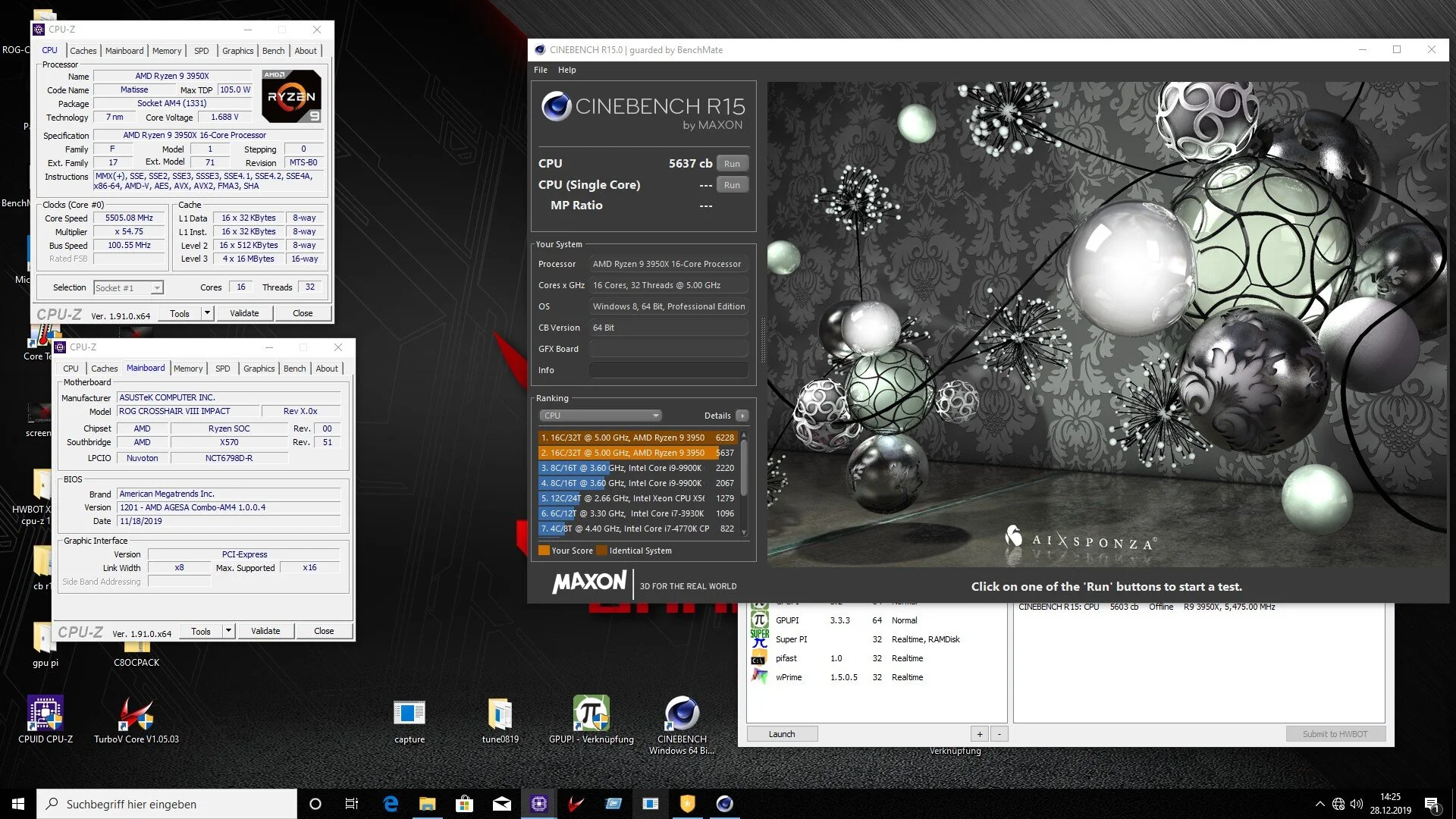Expand the ranking Details arrow button

click(742, 416)
